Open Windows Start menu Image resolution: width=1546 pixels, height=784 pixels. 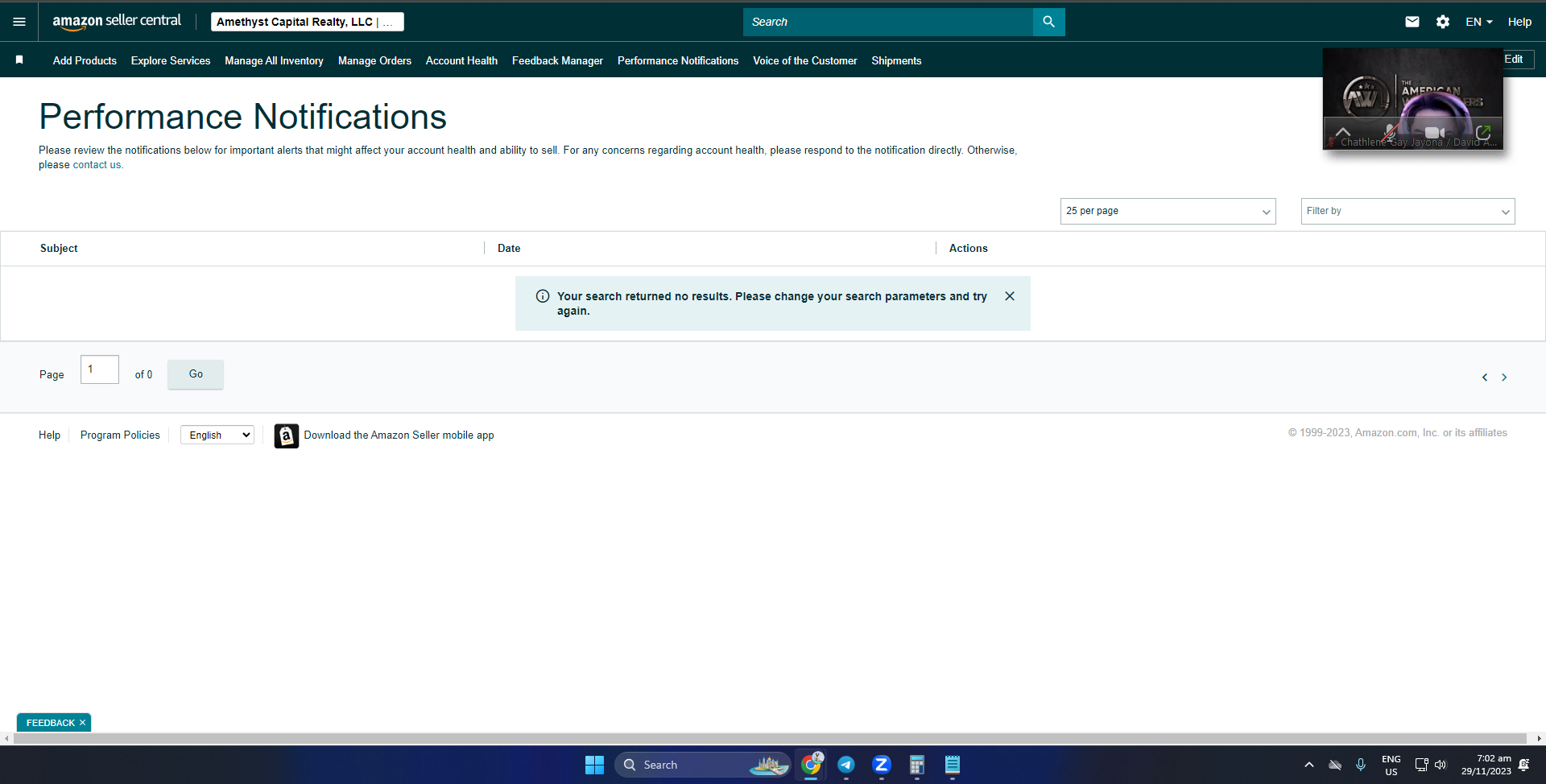594,765
